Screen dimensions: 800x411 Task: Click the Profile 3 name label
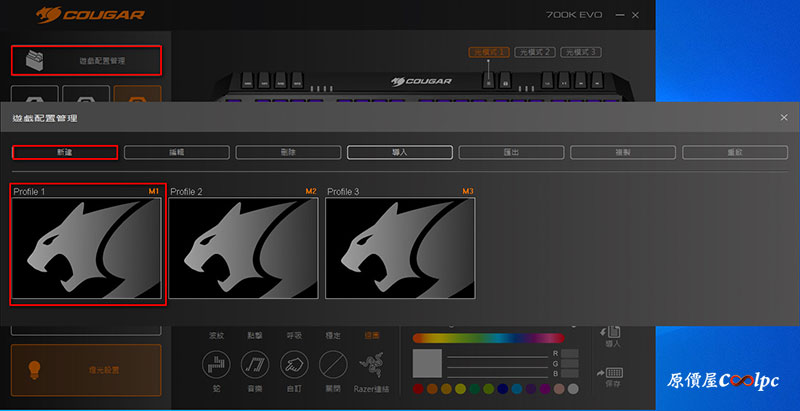(343, 192)
